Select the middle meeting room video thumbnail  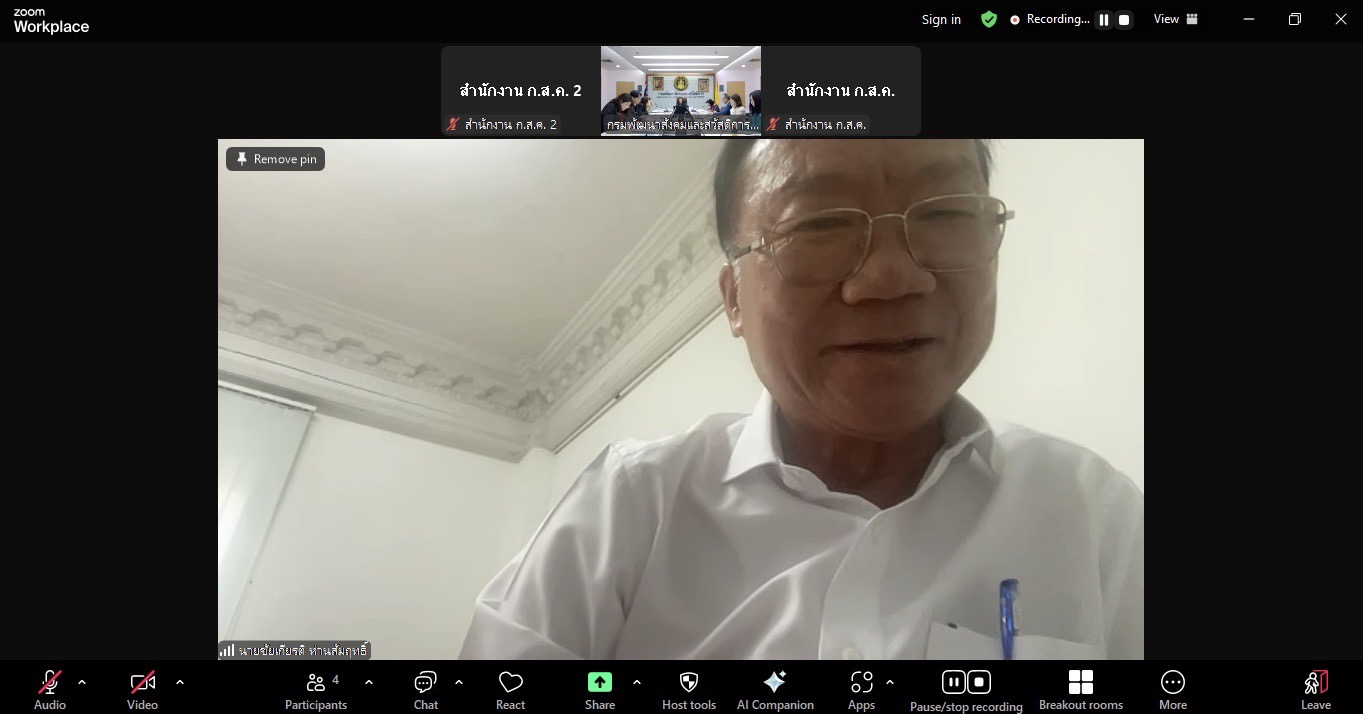point(680,90)
